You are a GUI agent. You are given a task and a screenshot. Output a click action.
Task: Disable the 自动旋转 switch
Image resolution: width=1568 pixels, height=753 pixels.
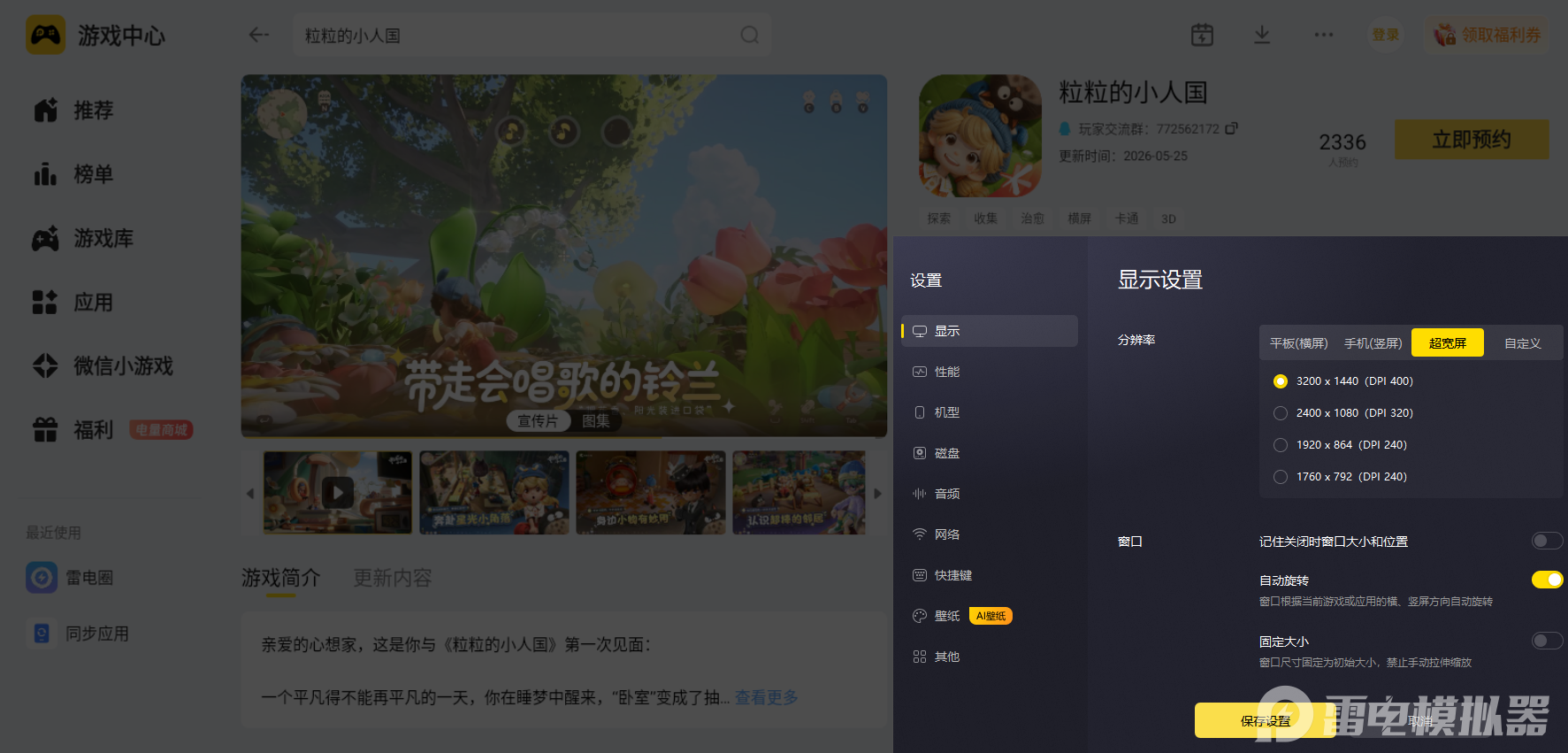1547,580
